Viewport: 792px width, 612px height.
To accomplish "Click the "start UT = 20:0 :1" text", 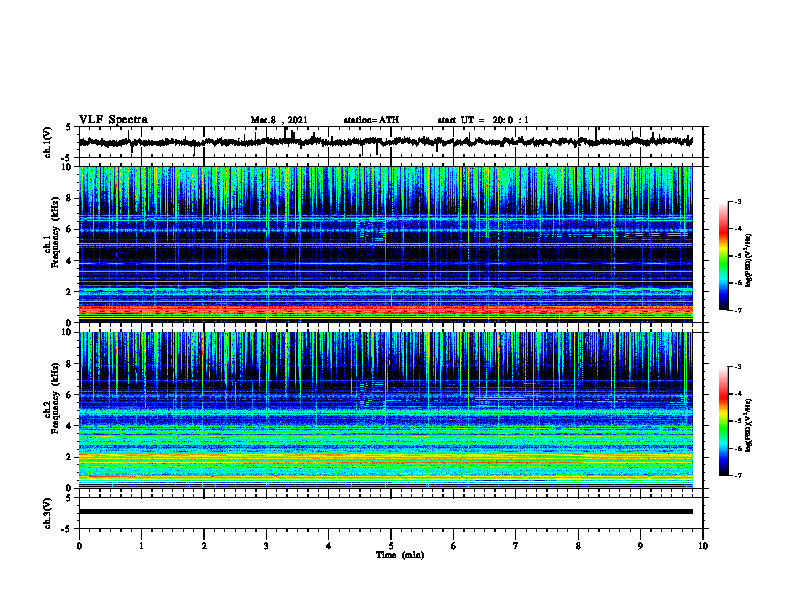I will coord(483,120).
